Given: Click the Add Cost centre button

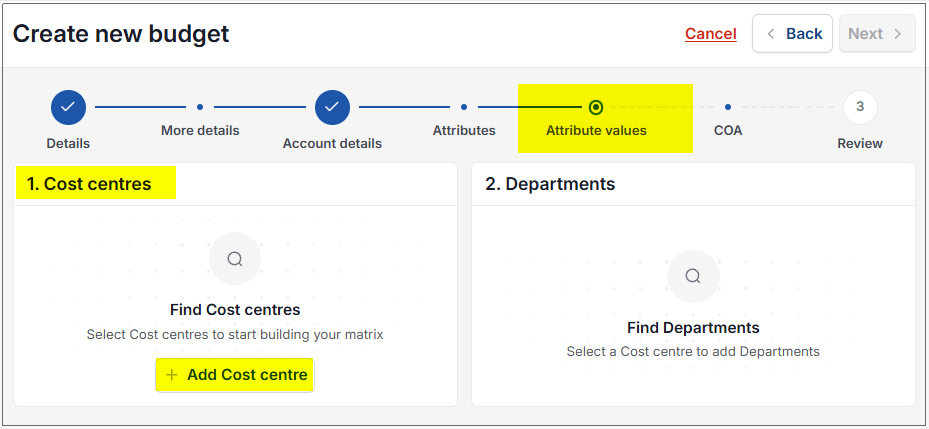Looking at the screenshot, I should 235,375.
